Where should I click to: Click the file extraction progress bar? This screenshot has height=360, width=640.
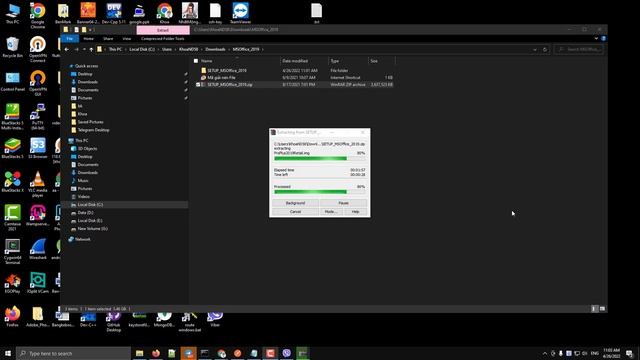(320, 158)
